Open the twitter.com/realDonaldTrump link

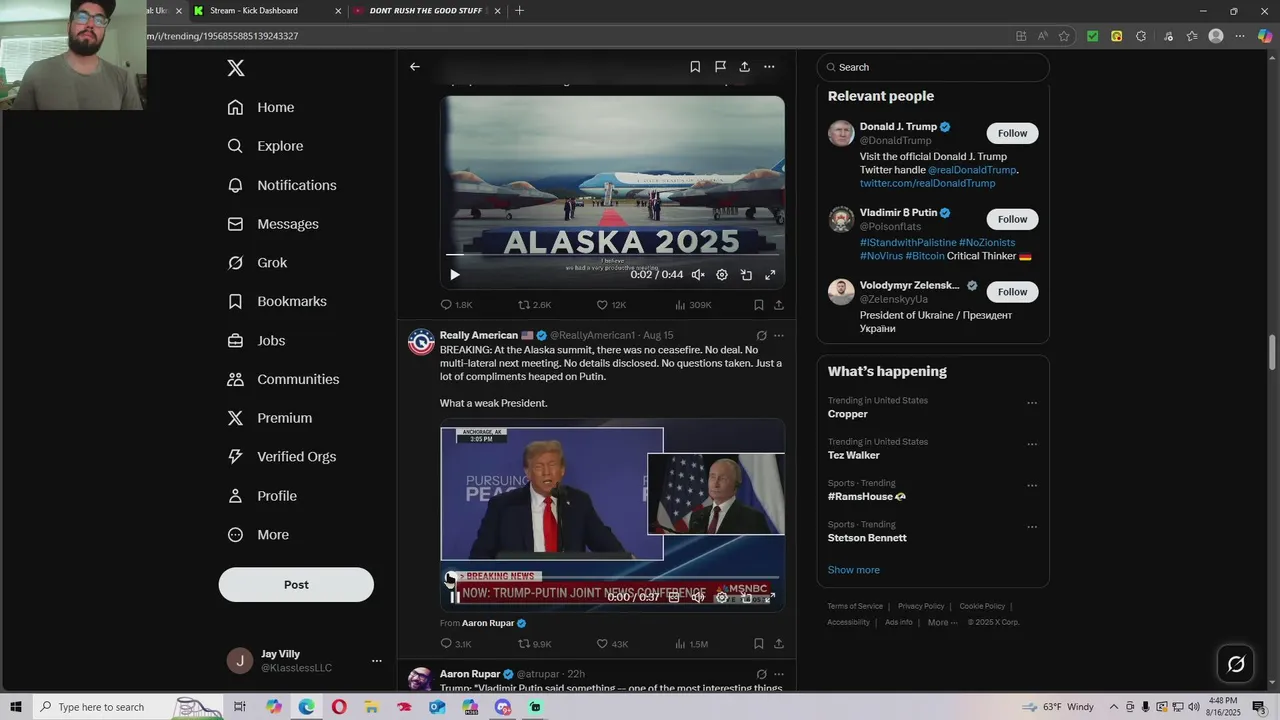[x=927, y=183]
